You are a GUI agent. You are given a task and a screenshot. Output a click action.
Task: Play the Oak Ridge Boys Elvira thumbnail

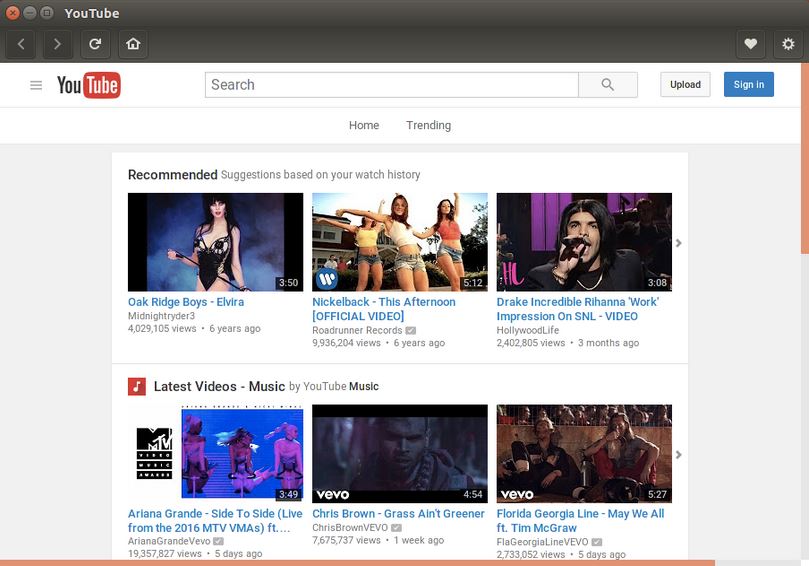tap(216, 242)
